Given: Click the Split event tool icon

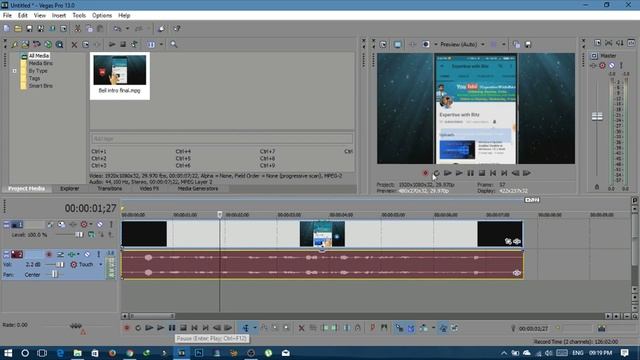Looking at the screenshot, I should 347,328.
